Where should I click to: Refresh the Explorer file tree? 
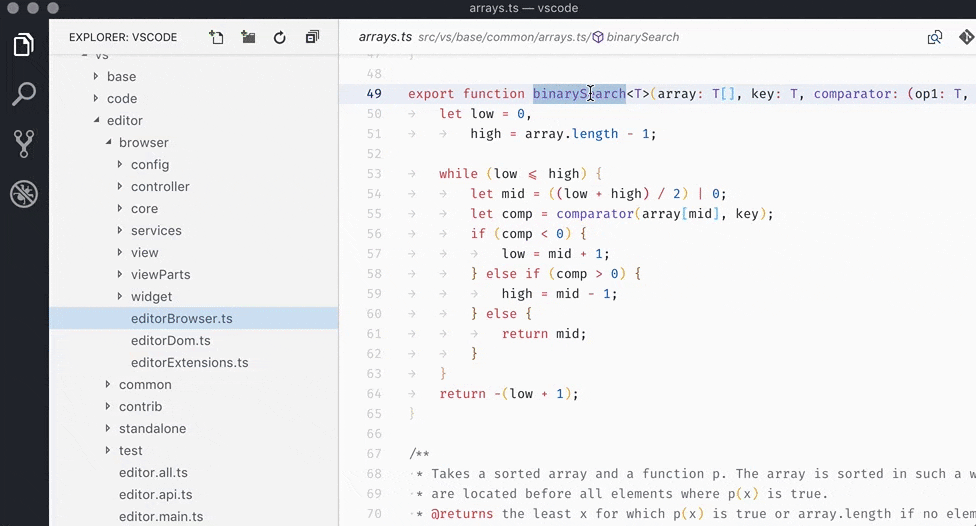280,37
